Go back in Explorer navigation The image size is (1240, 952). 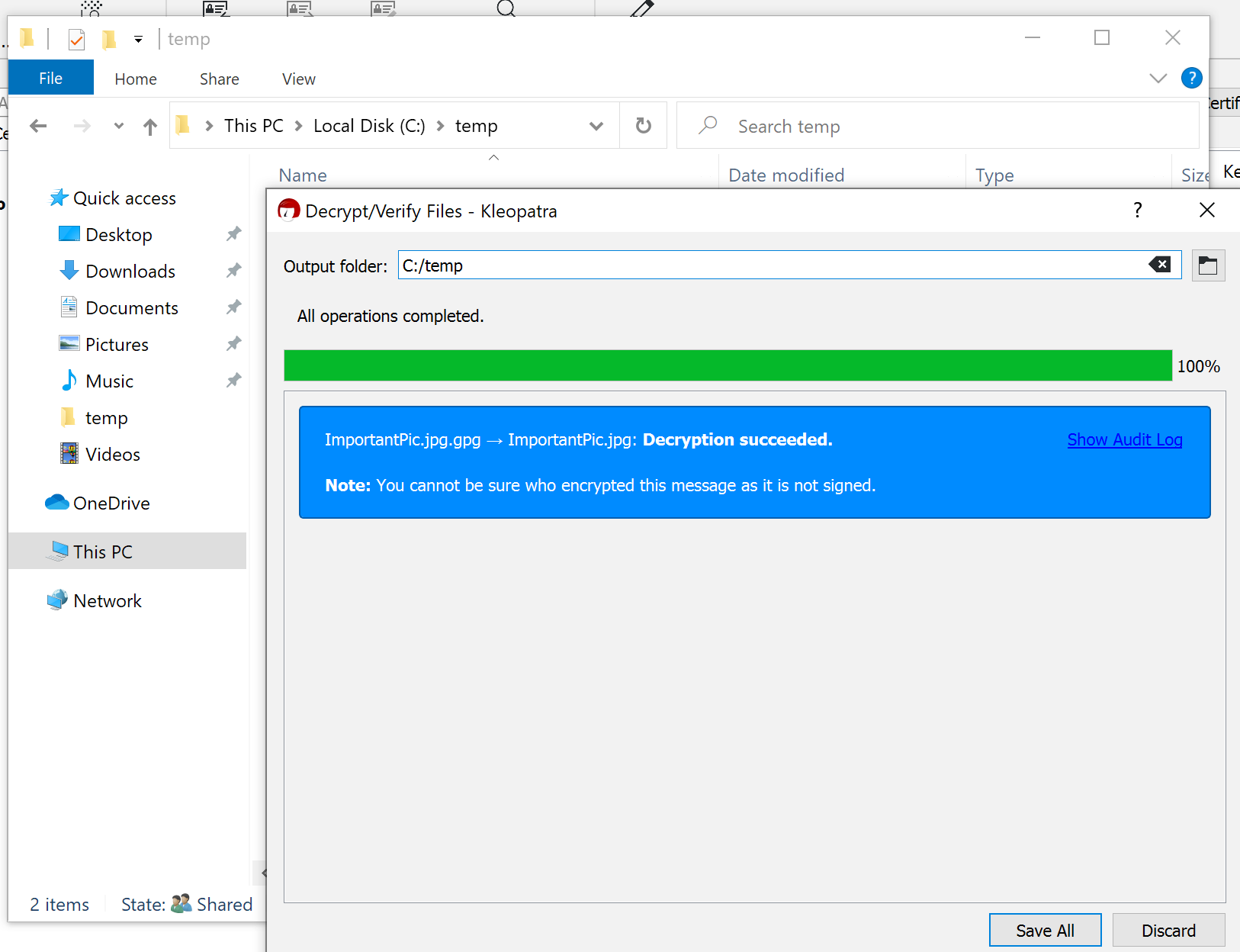pyautogui.click(x=38, y=126)
